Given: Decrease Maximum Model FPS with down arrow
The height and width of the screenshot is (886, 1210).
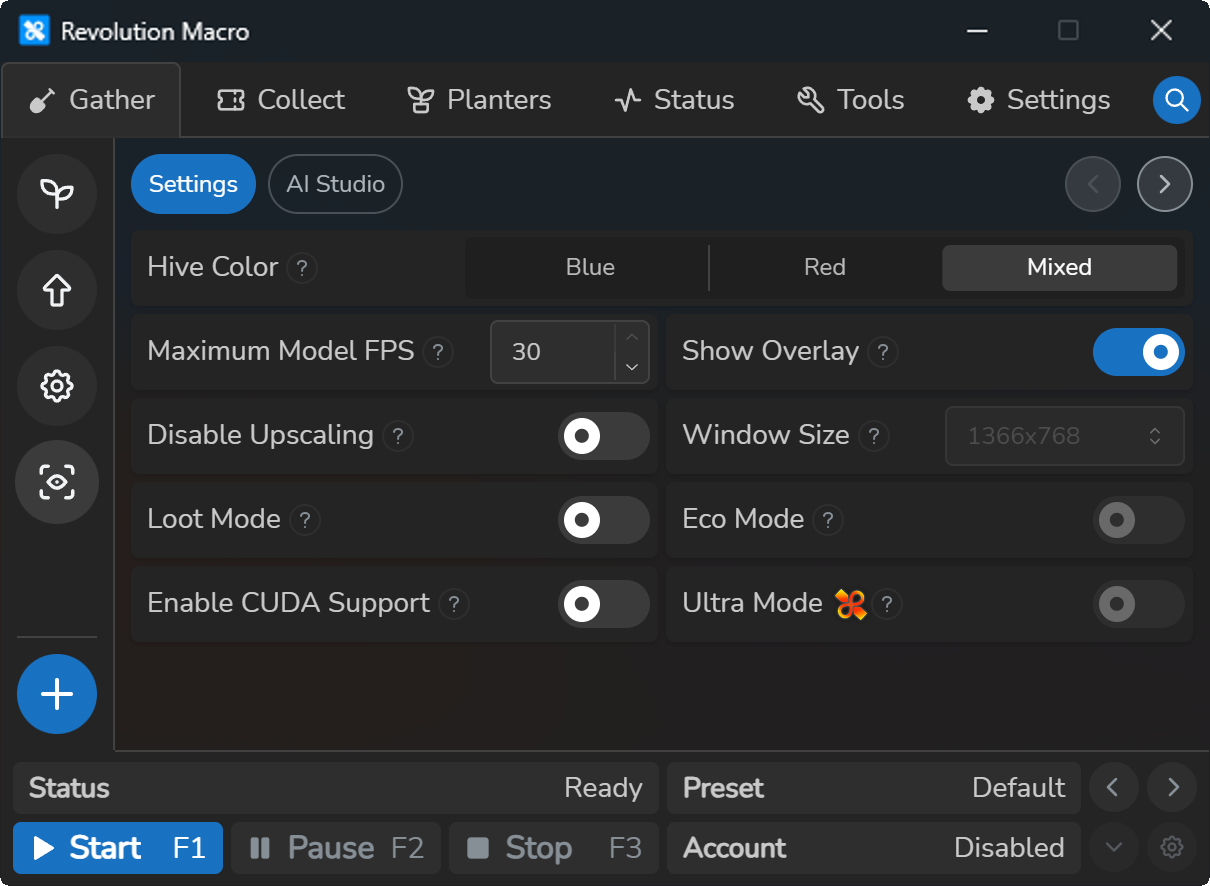Looking at the screenshot, I should [632, 367].
